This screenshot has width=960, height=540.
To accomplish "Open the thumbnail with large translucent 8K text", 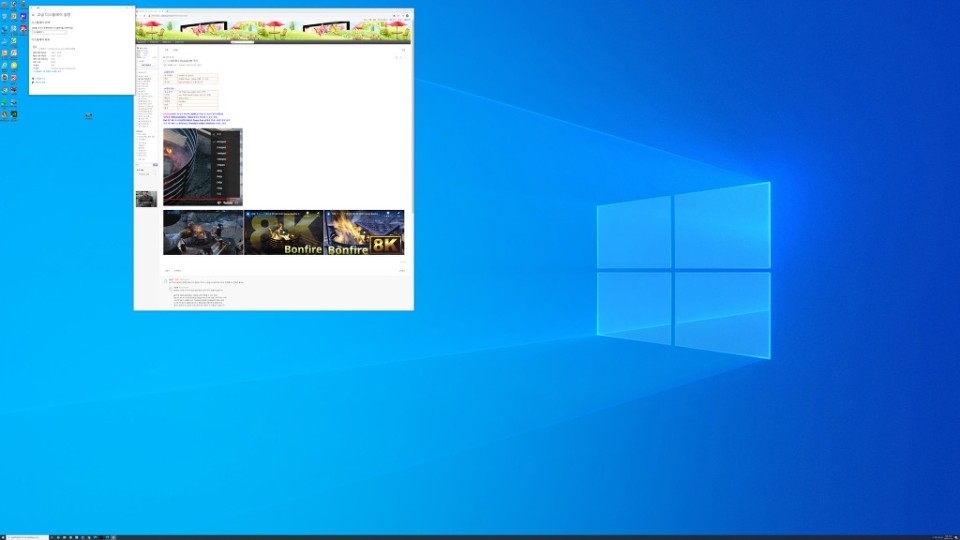I will tap(283, 233).
